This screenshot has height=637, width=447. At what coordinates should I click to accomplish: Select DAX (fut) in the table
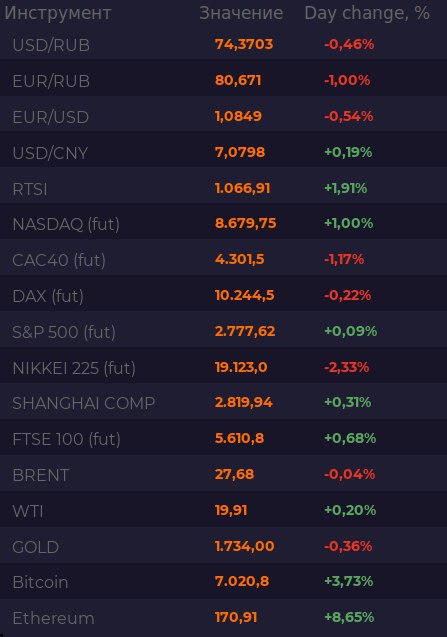click(x=224, y=296)
